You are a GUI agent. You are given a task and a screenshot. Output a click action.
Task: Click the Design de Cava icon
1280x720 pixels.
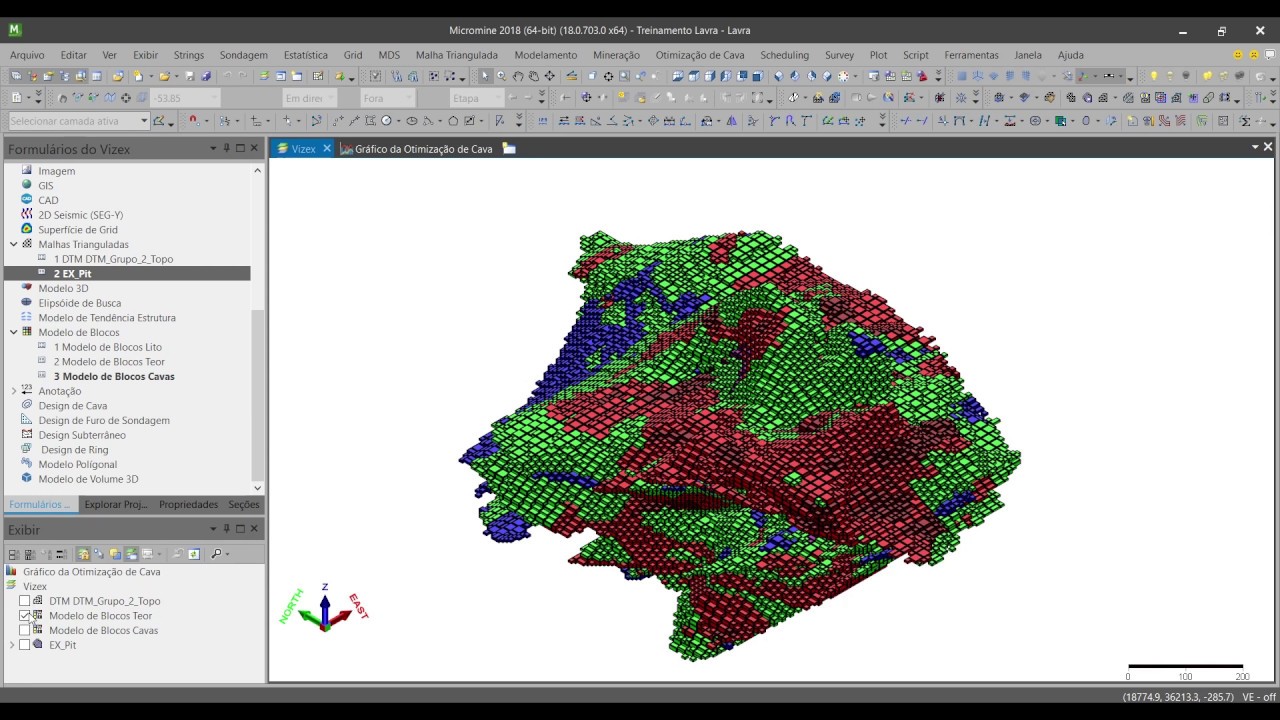click(27, 405)
